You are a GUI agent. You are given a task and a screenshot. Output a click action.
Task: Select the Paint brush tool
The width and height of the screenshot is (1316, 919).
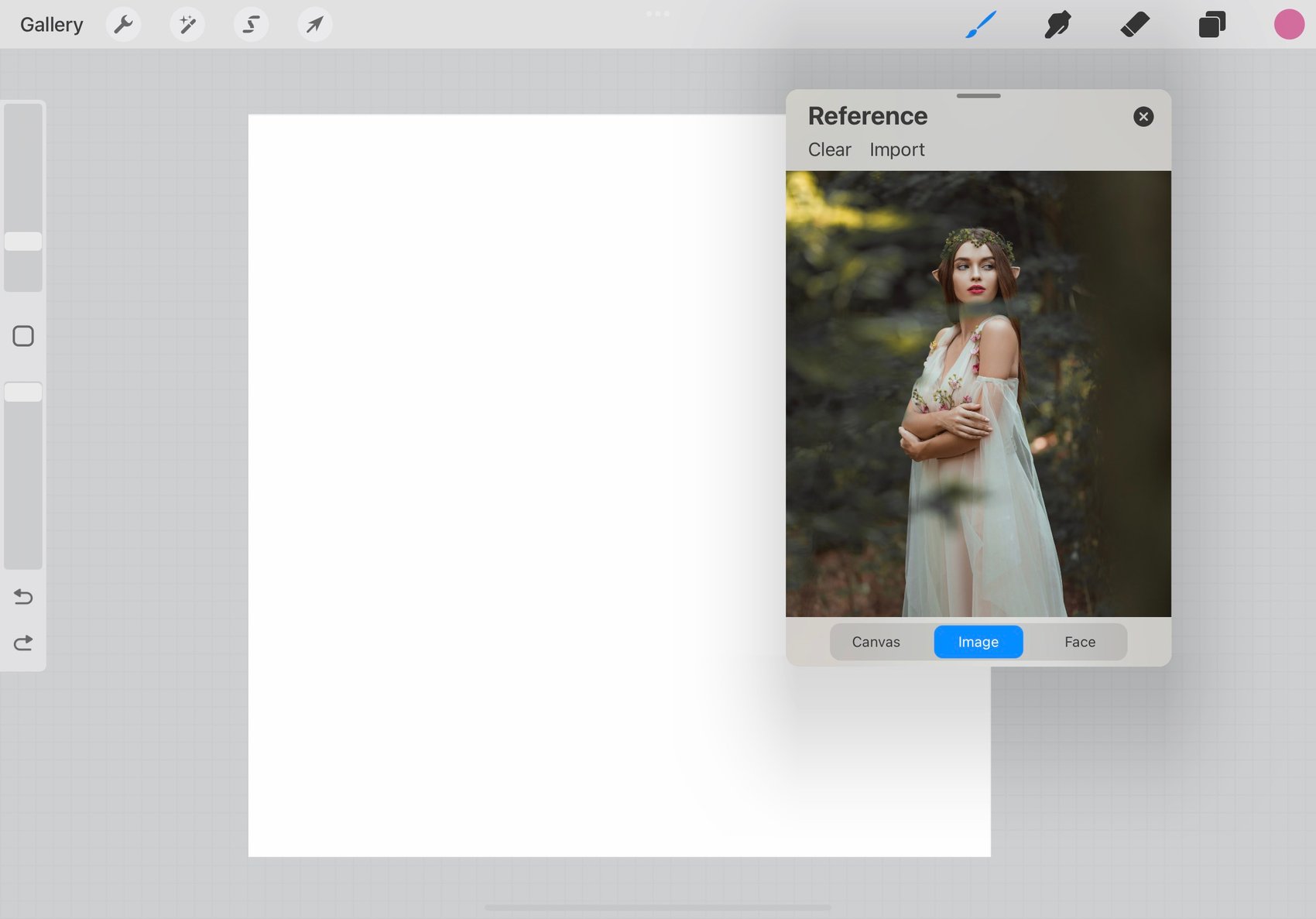(981, 25)
